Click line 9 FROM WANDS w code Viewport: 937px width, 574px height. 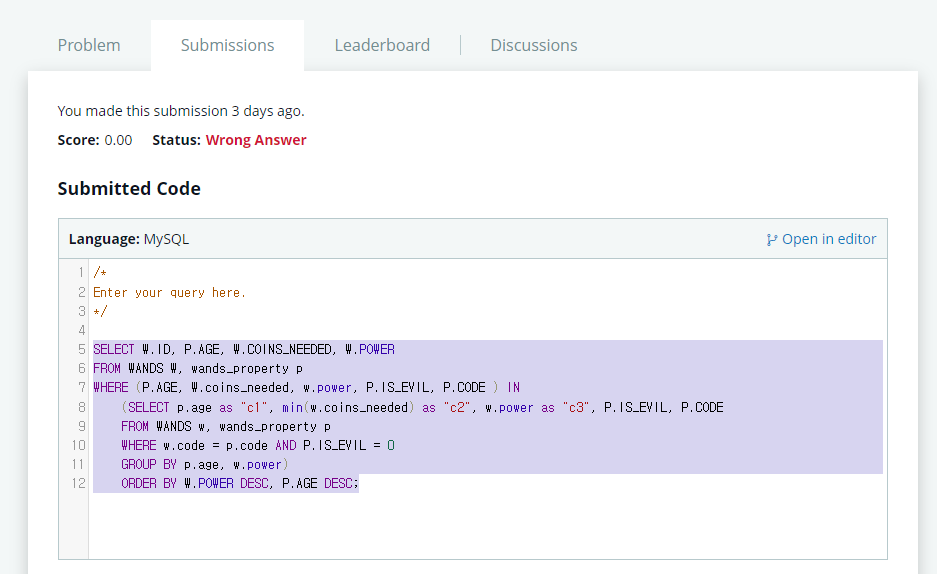(226, 426)
